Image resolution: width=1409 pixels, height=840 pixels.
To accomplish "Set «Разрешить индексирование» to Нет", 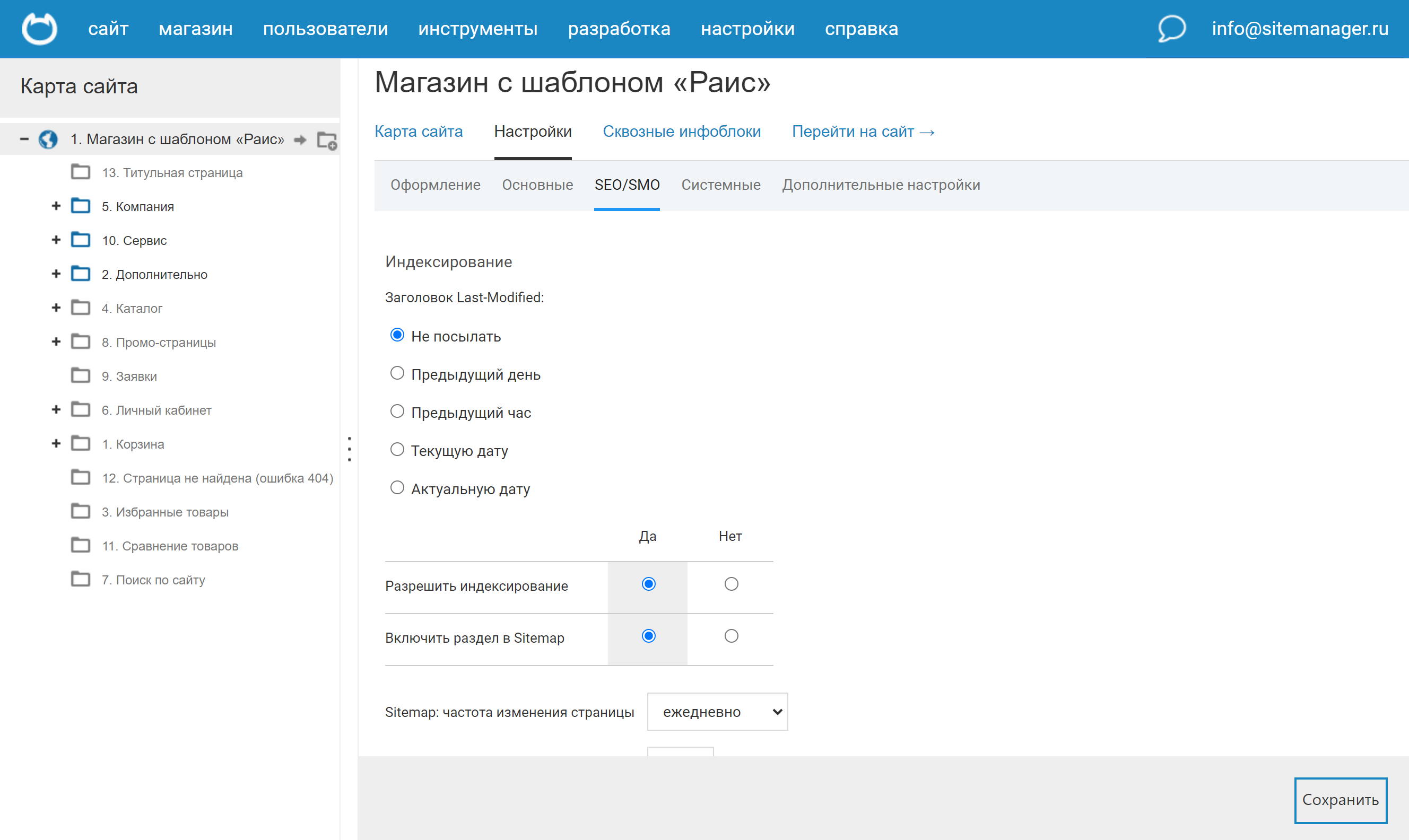I will (x=731, y=583).
